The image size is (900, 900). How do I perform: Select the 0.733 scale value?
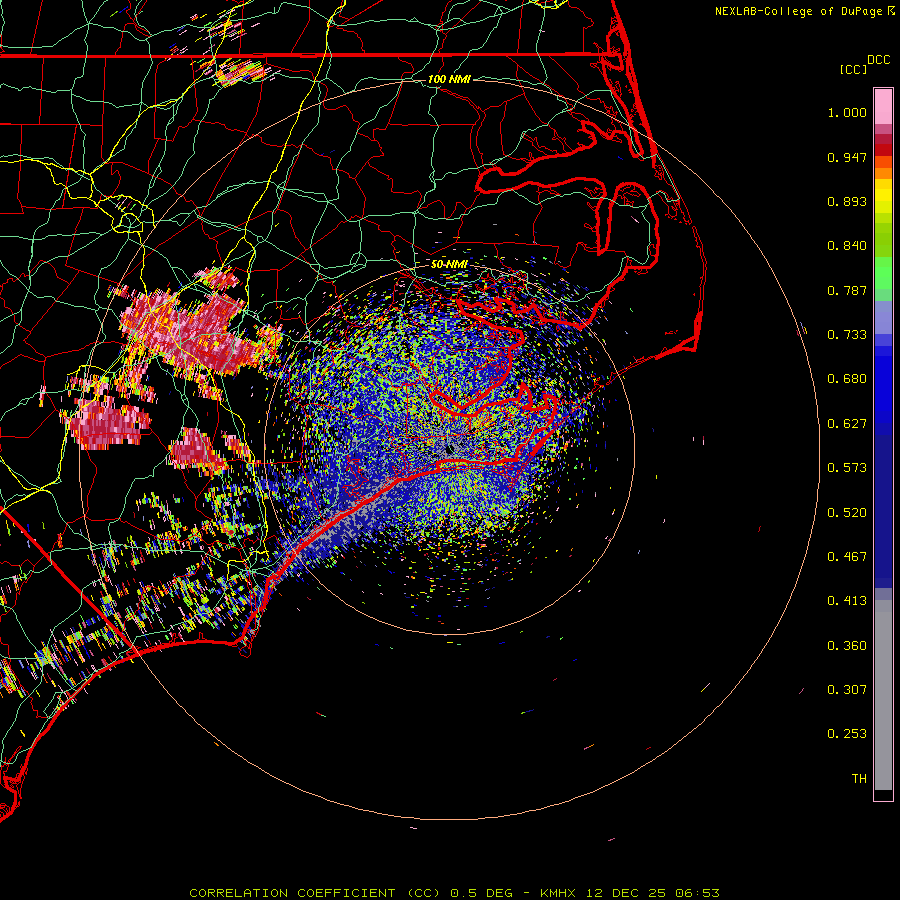[x=847, y=335]
